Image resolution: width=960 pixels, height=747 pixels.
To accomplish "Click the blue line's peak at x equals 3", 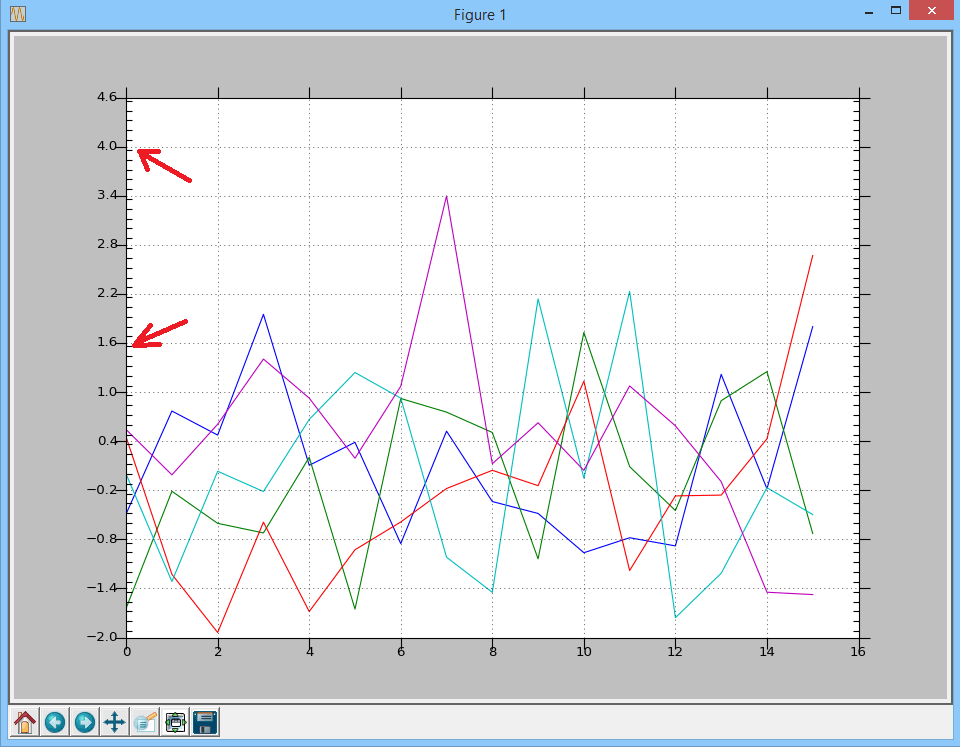I will click(263, 314).
